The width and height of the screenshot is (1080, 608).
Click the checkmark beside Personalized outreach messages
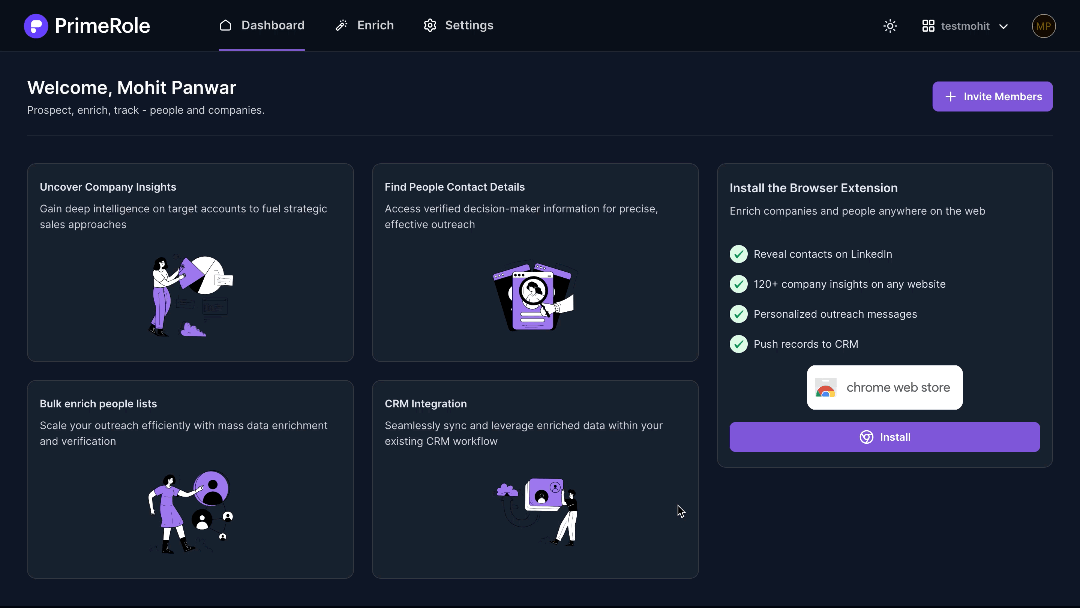(739, 314)
